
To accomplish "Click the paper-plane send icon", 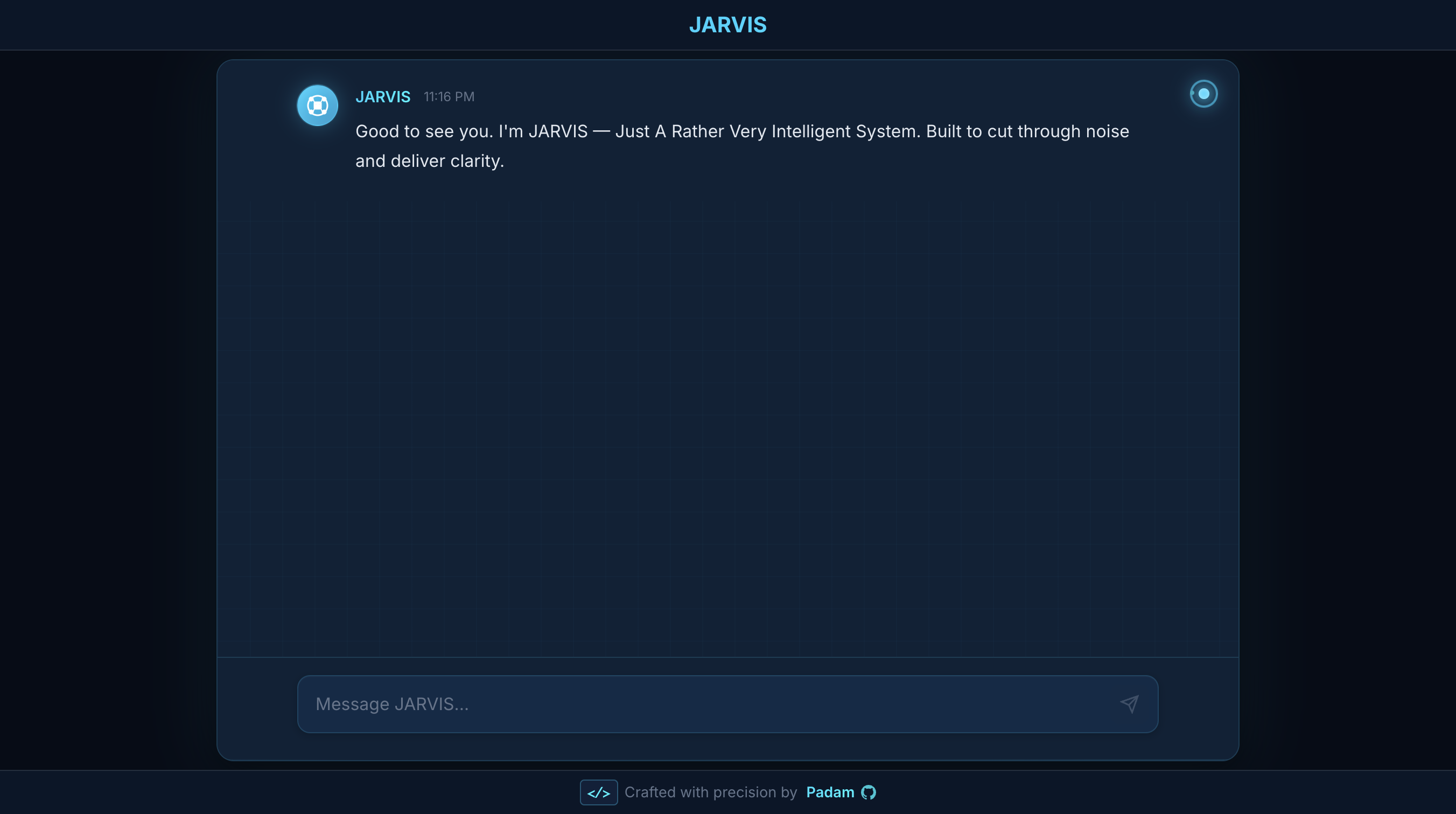I will tap(1129, 704).
